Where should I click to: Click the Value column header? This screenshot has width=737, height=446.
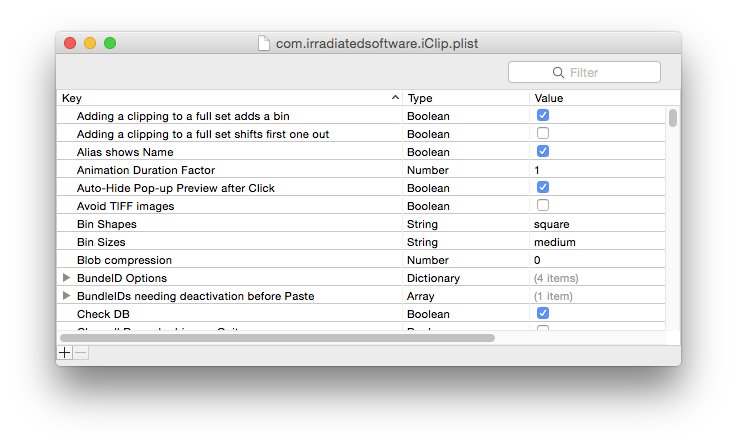[605, 98]
